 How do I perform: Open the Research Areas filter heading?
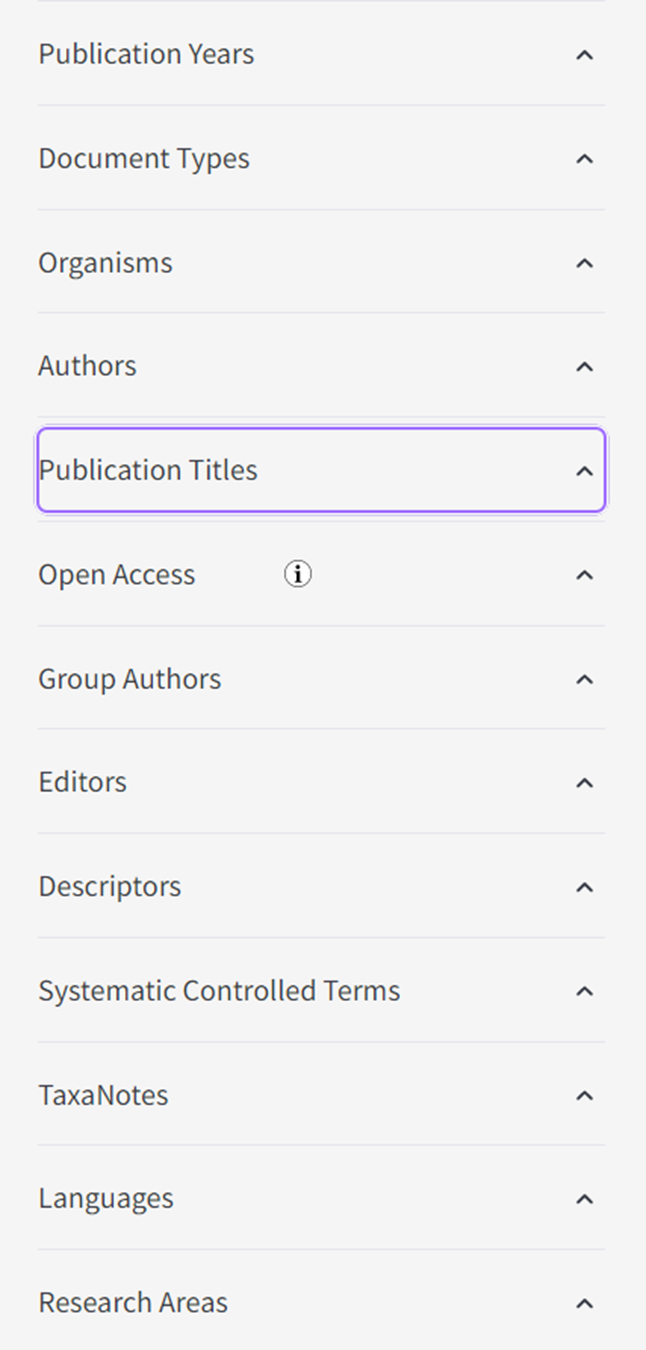[133, 1302]
